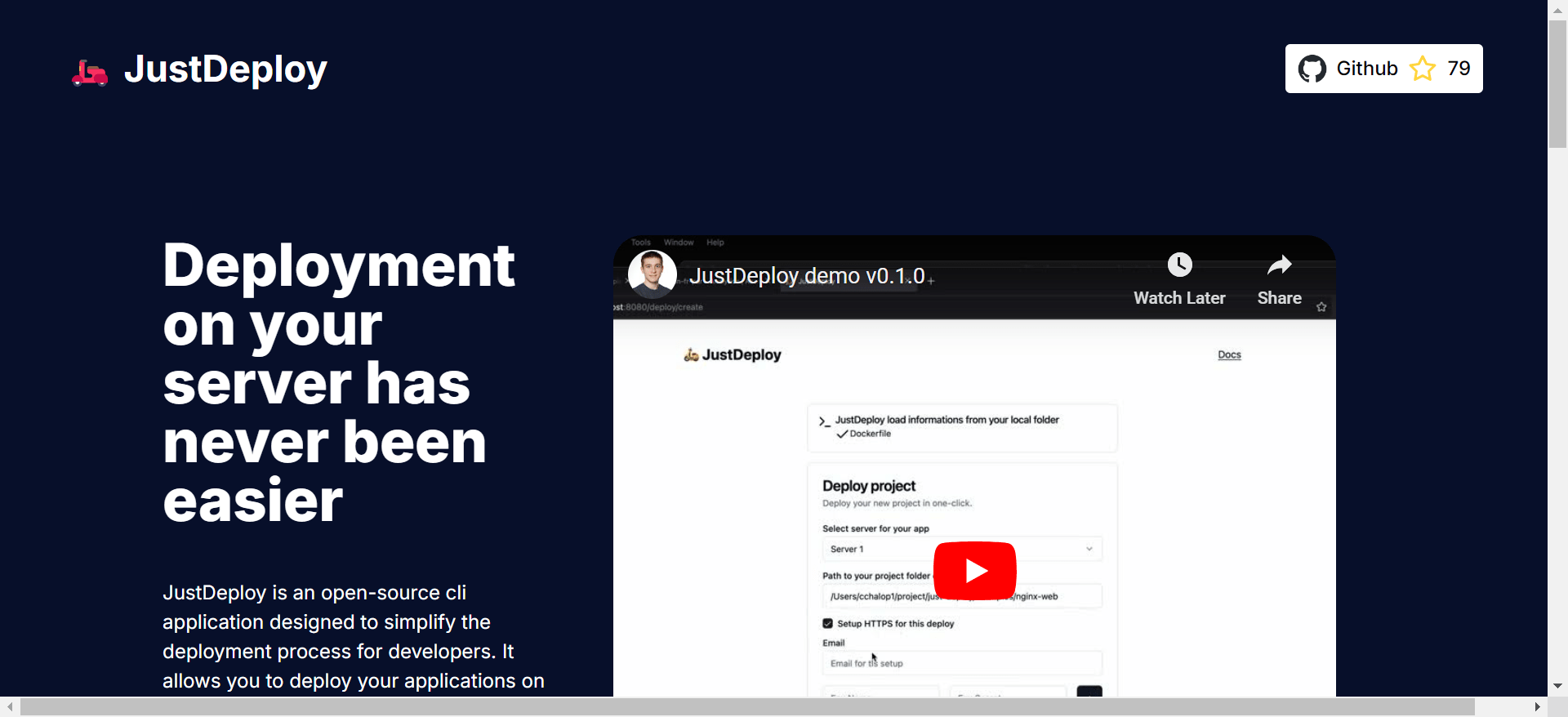
Task: Play the YouTube demo video
Action: point(975,571)
